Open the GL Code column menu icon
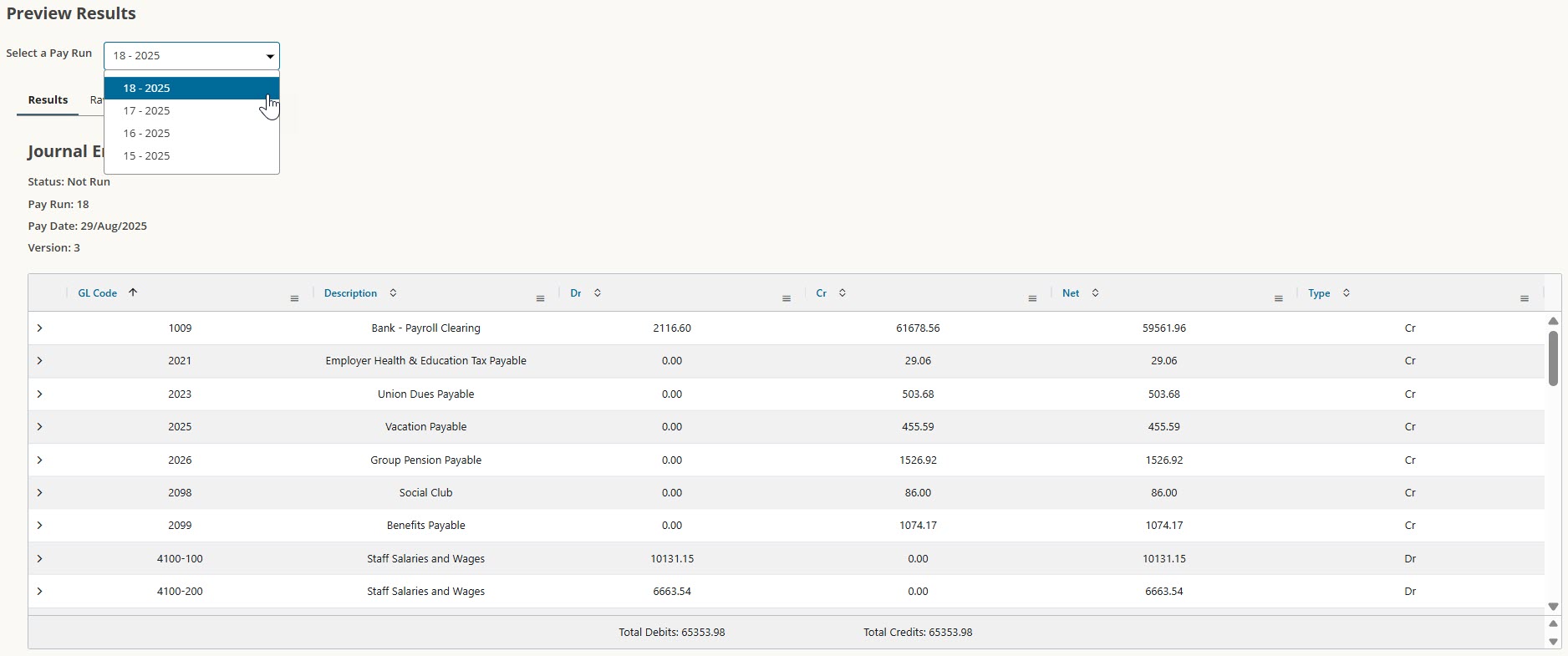Viewport: 1568px width, 656px height. point(294,298)
